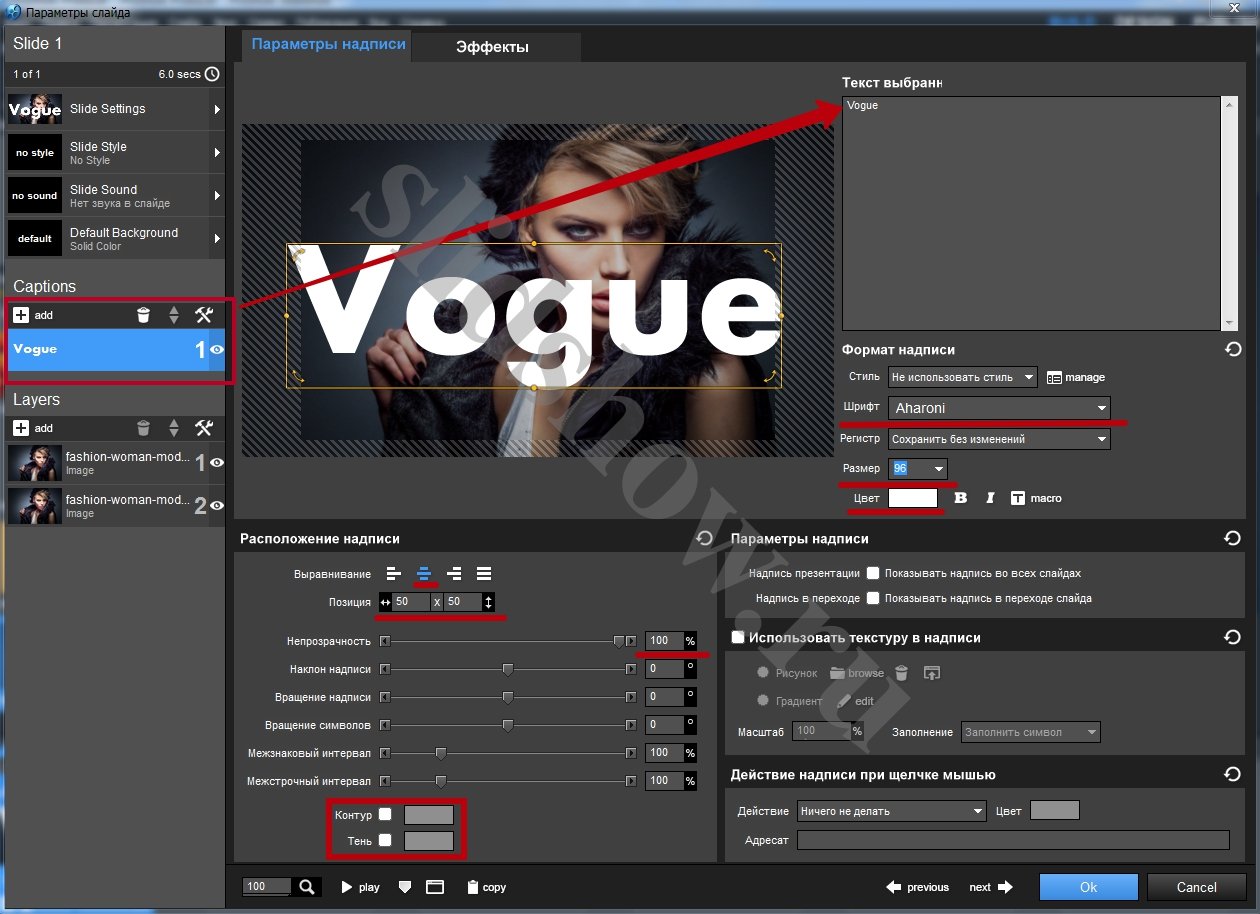
Task: Justify caption text alignment
Action: (x=484, y=574)
